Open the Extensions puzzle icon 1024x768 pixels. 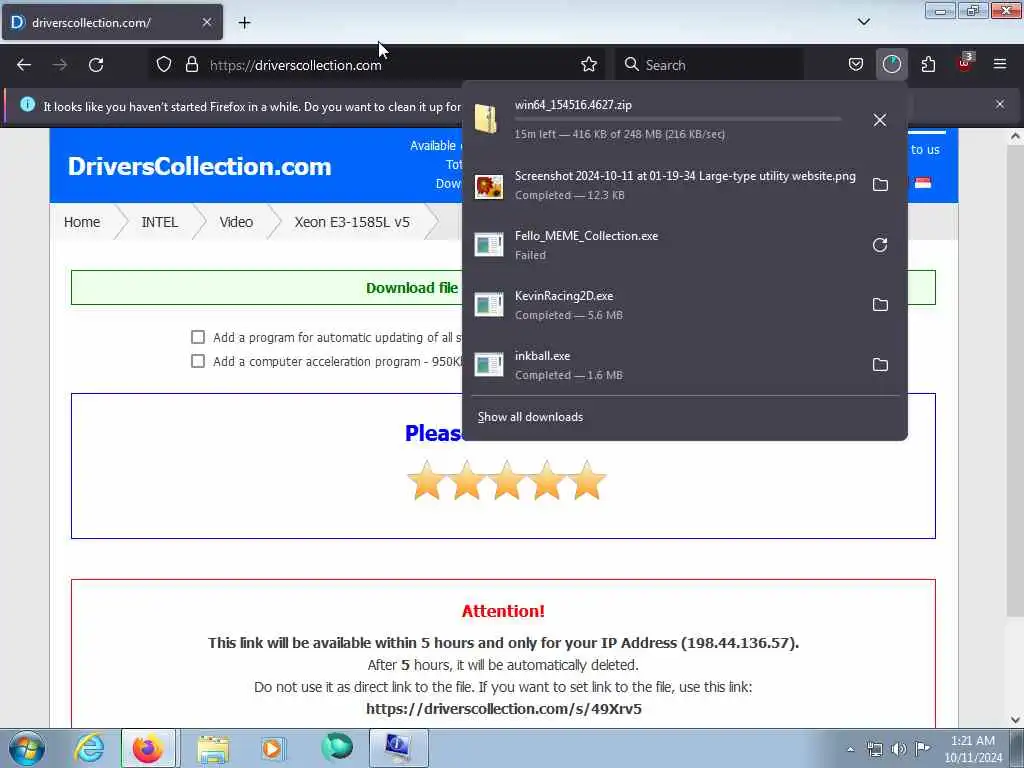[x=928, y=65]
